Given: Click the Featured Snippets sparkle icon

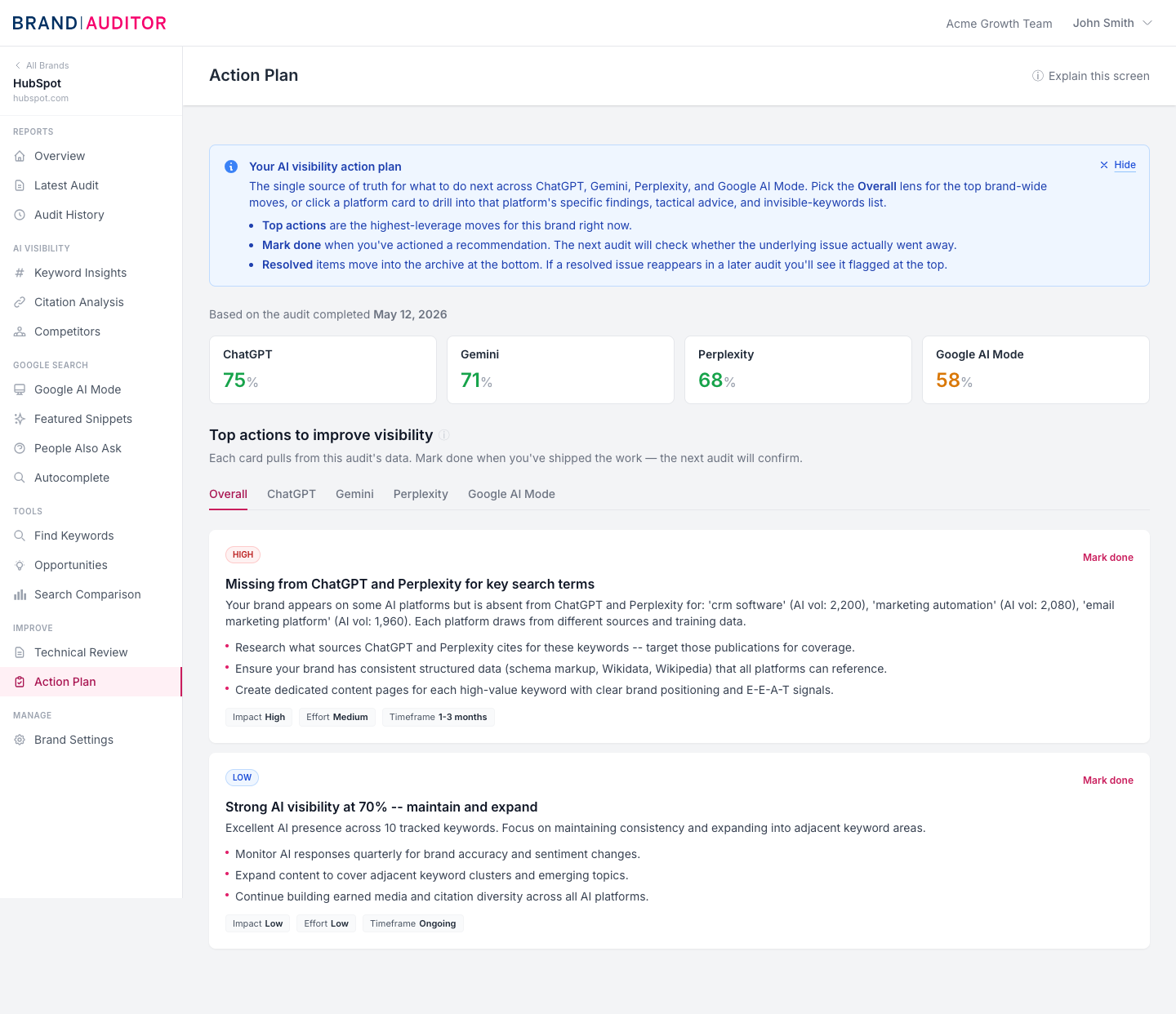Looking at the screenshot, I should click(x=20, y=419).
